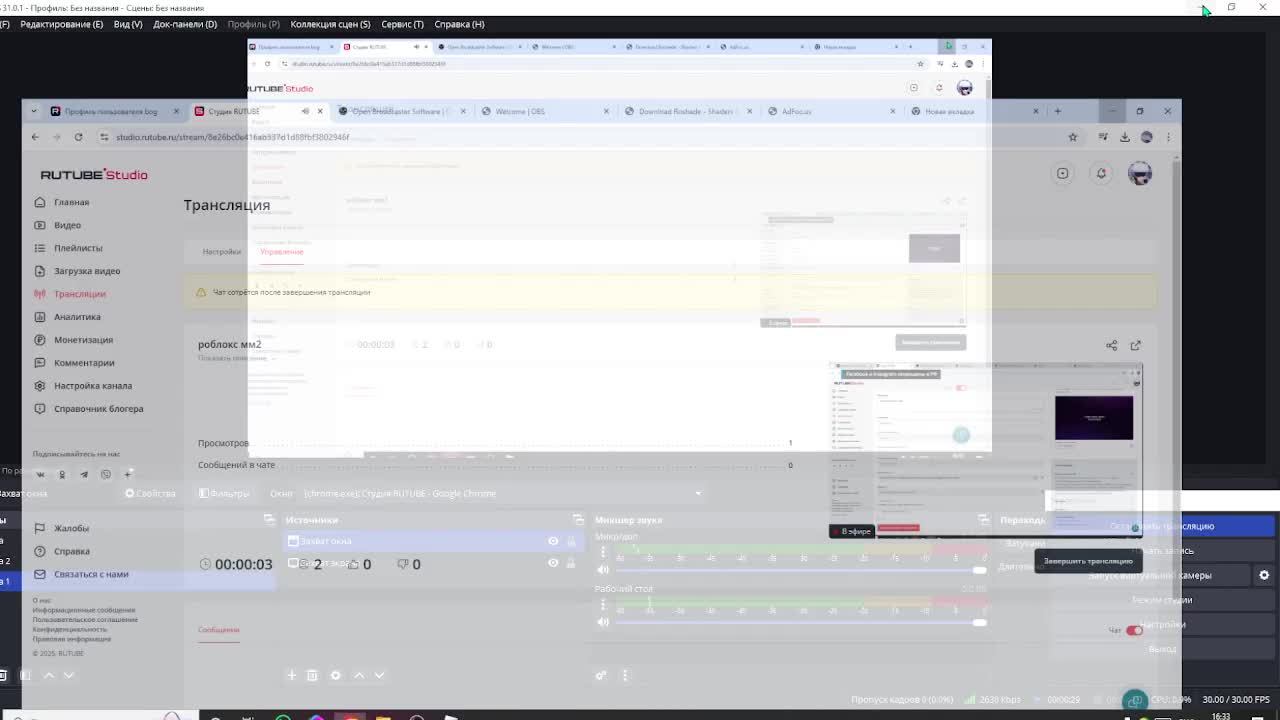The height and width of the screenshot is (720, 1280).
Task: Open Коллекция сцен menu in OBS
Action: point(330,24)
